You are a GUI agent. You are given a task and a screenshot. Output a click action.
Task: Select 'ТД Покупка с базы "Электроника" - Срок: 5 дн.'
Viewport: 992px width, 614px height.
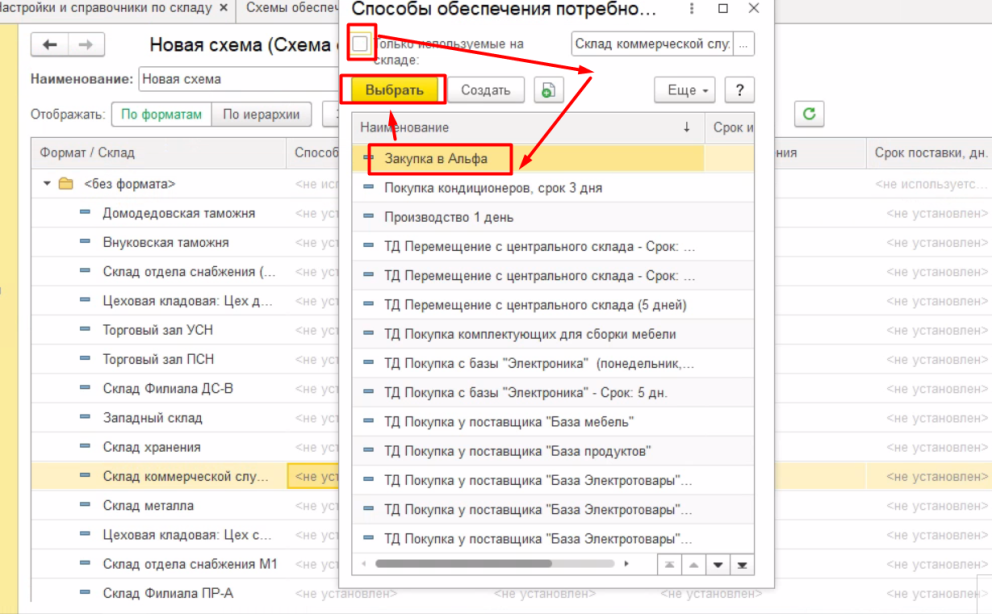pyautogui.click(x=554, y=393)
